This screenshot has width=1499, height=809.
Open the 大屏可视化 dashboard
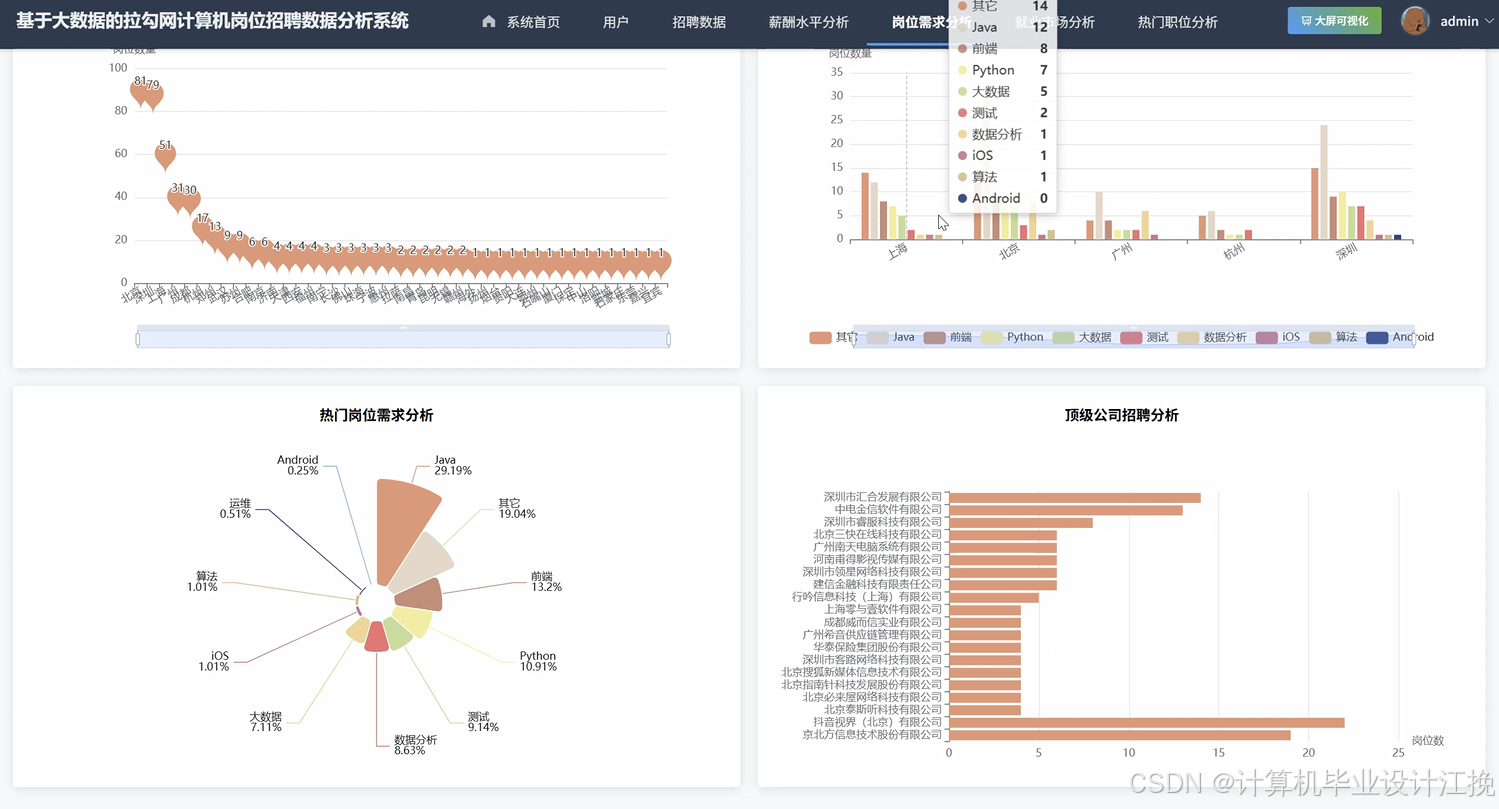(1334, 20)
